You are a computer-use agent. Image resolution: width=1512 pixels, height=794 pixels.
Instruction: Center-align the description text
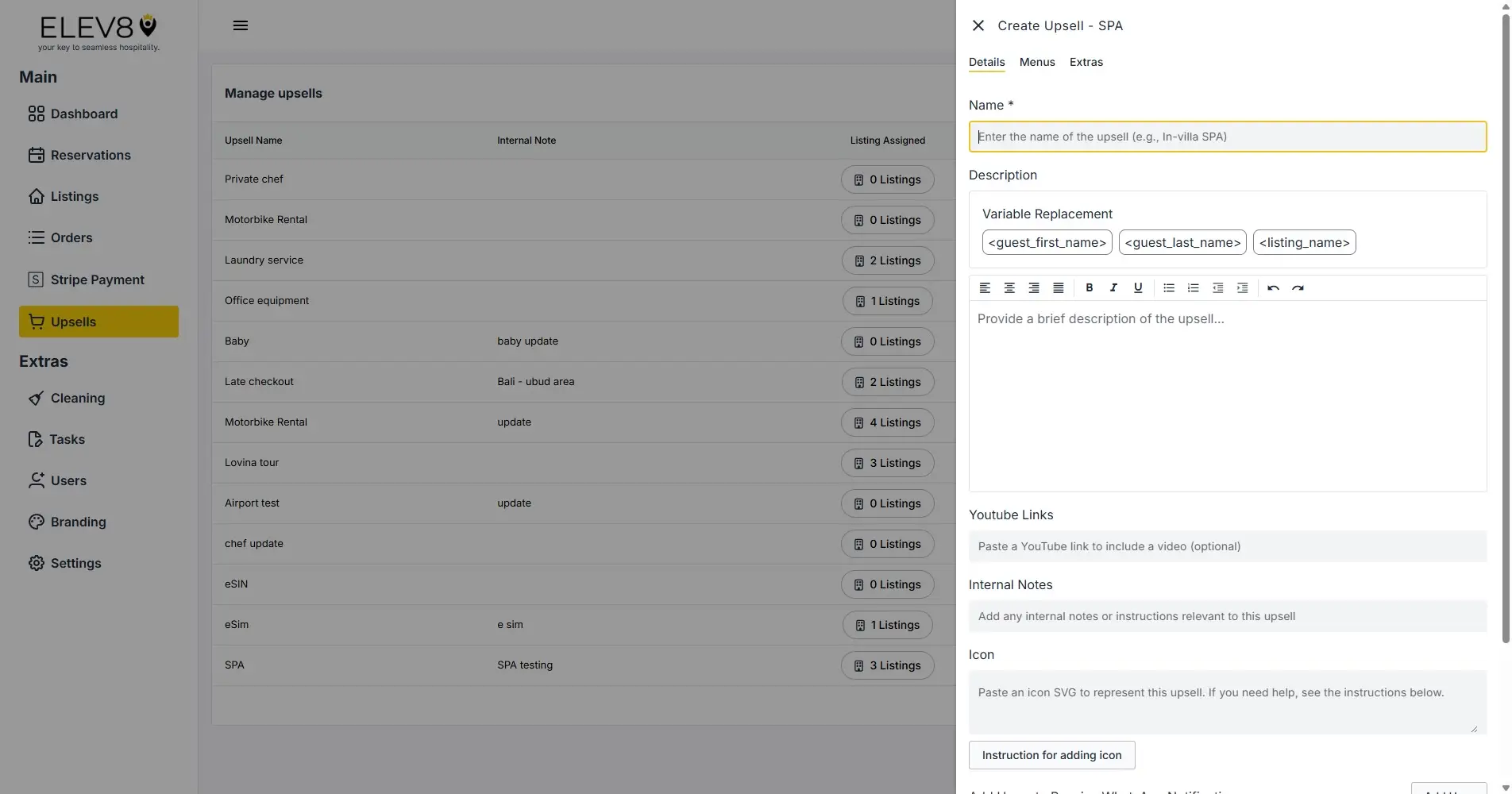pos(1009,287)
